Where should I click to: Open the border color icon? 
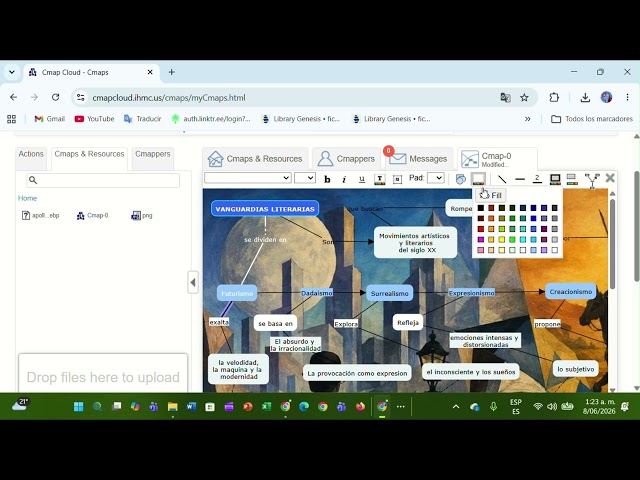[555, 179]
